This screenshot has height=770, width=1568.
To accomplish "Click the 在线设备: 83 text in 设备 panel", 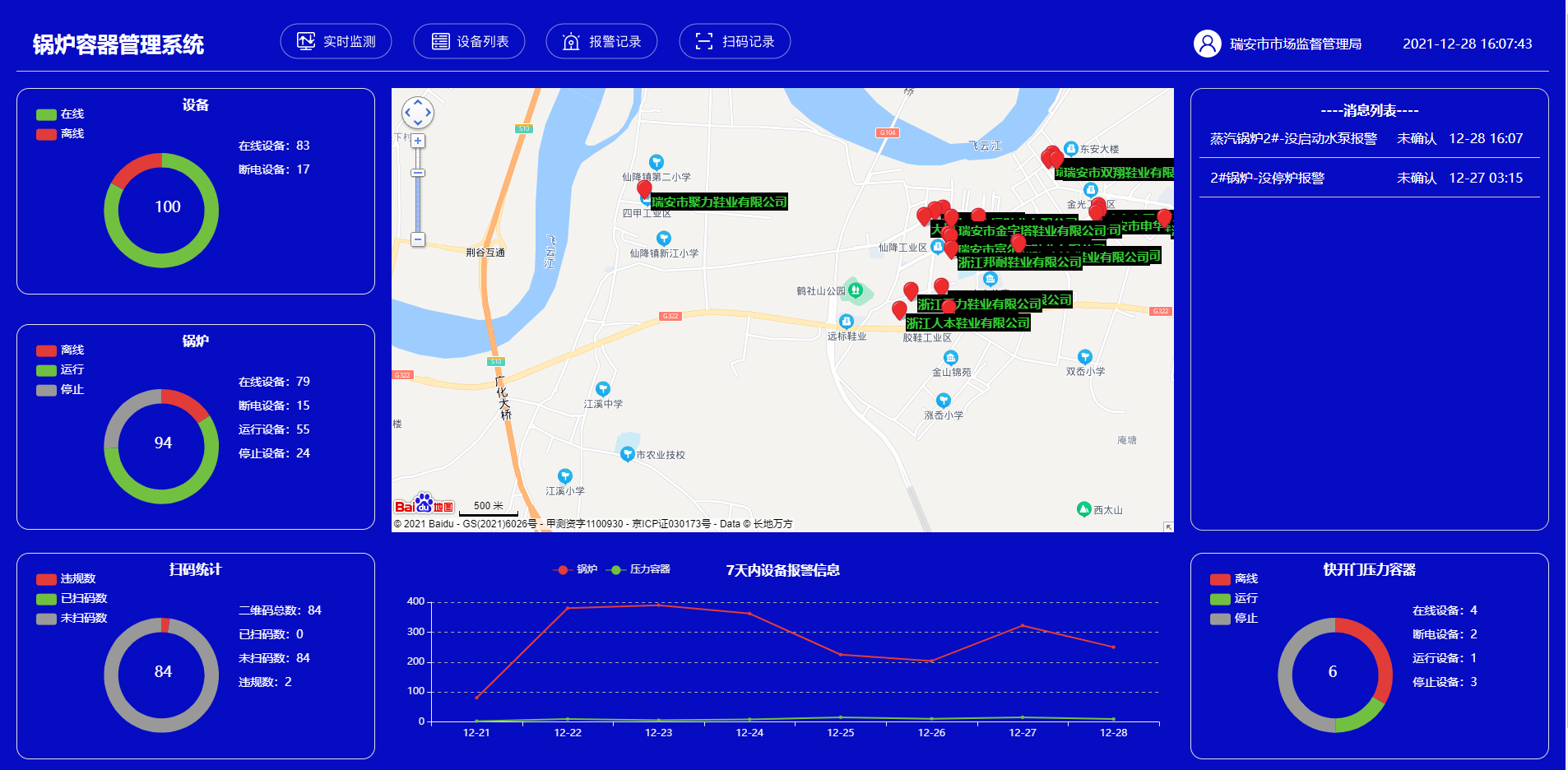I will click(274, 146).
